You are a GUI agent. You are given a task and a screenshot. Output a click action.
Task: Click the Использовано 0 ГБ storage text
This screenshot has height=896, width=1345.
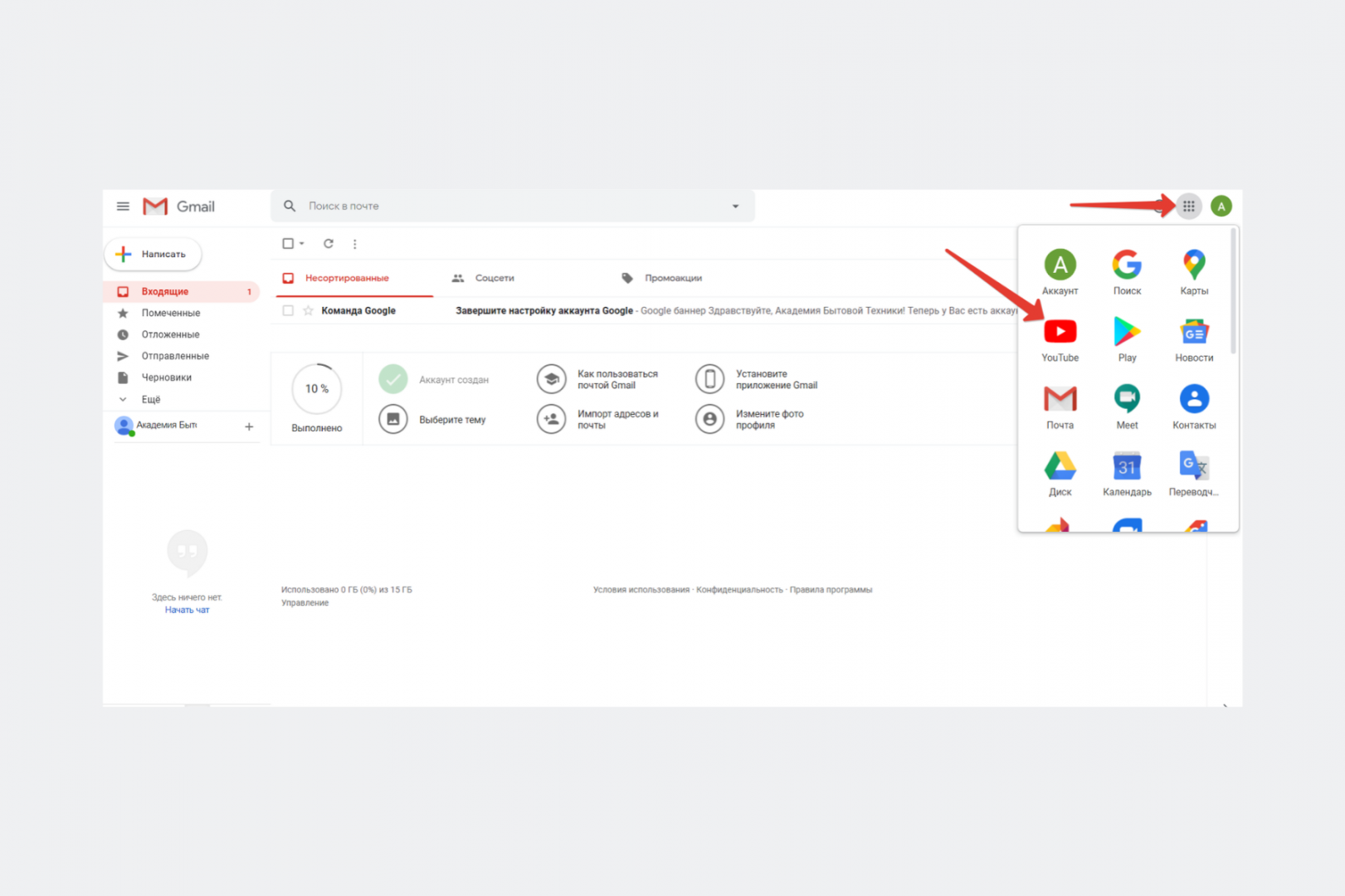click(346, 590)
